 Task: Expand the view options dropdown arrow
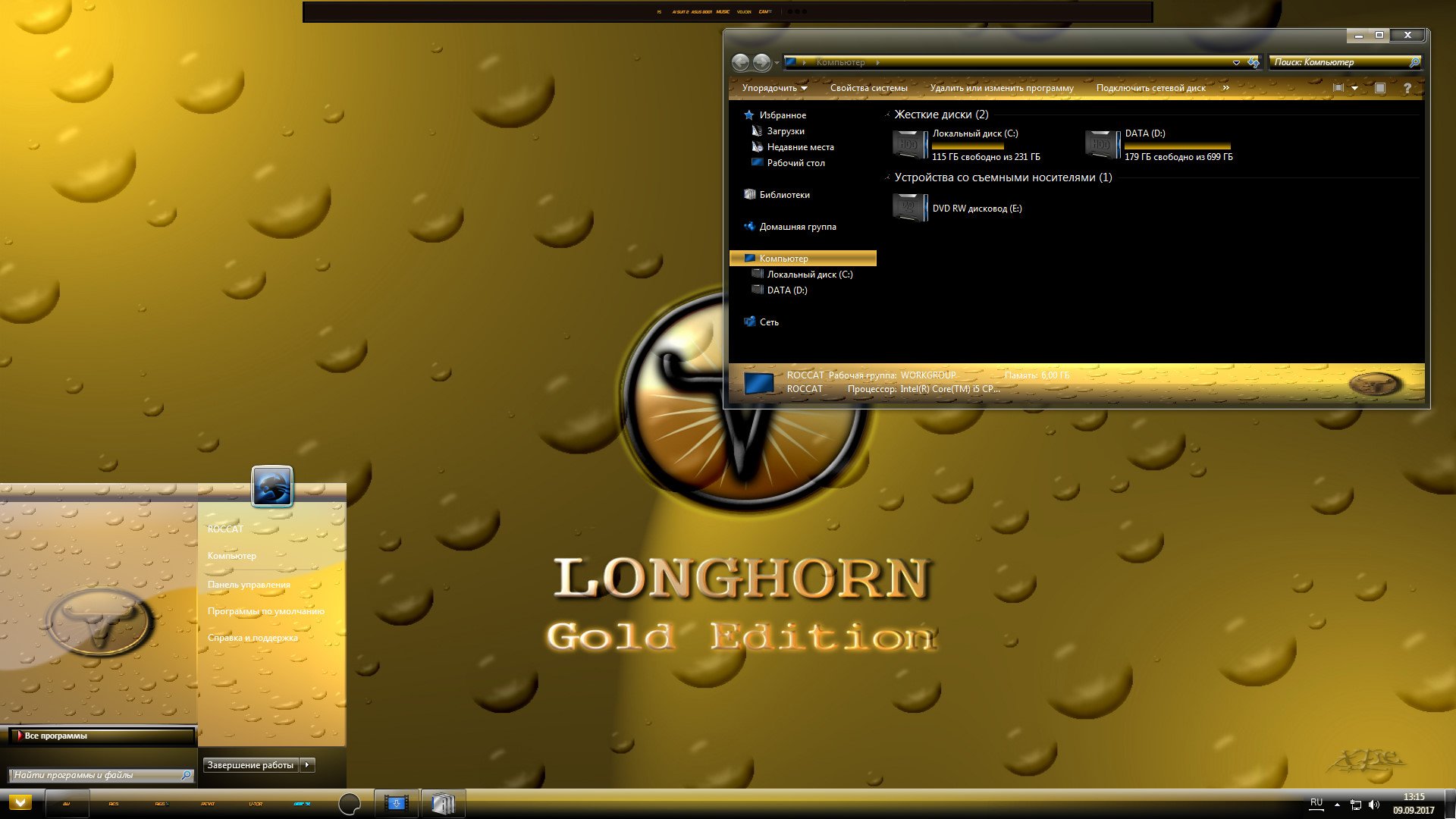(1354, 88)
